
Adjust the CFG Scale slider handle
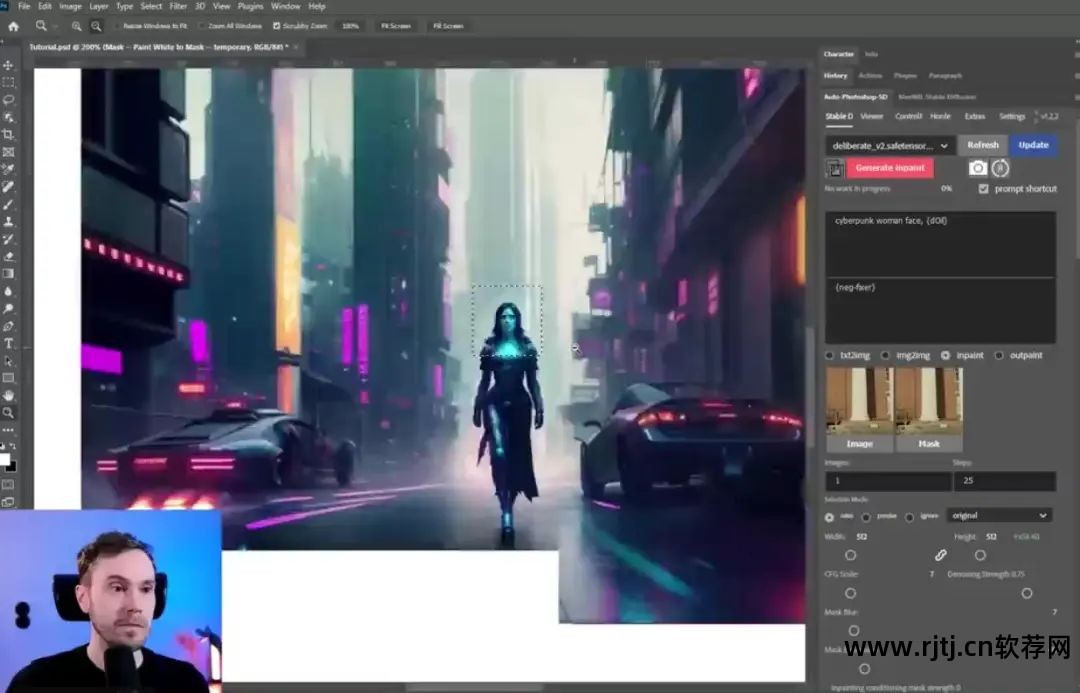click(x=851, y=593)
